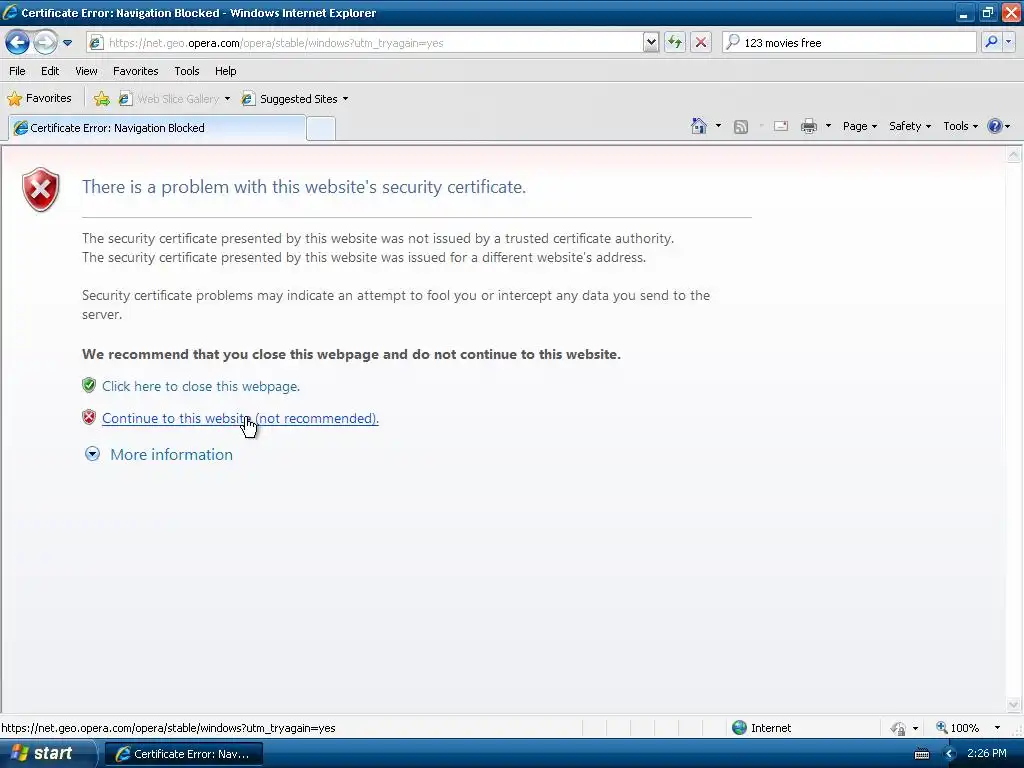1024x768 pixels.
Task: Open the Favorites menu
Action: [x=136, y=71]
